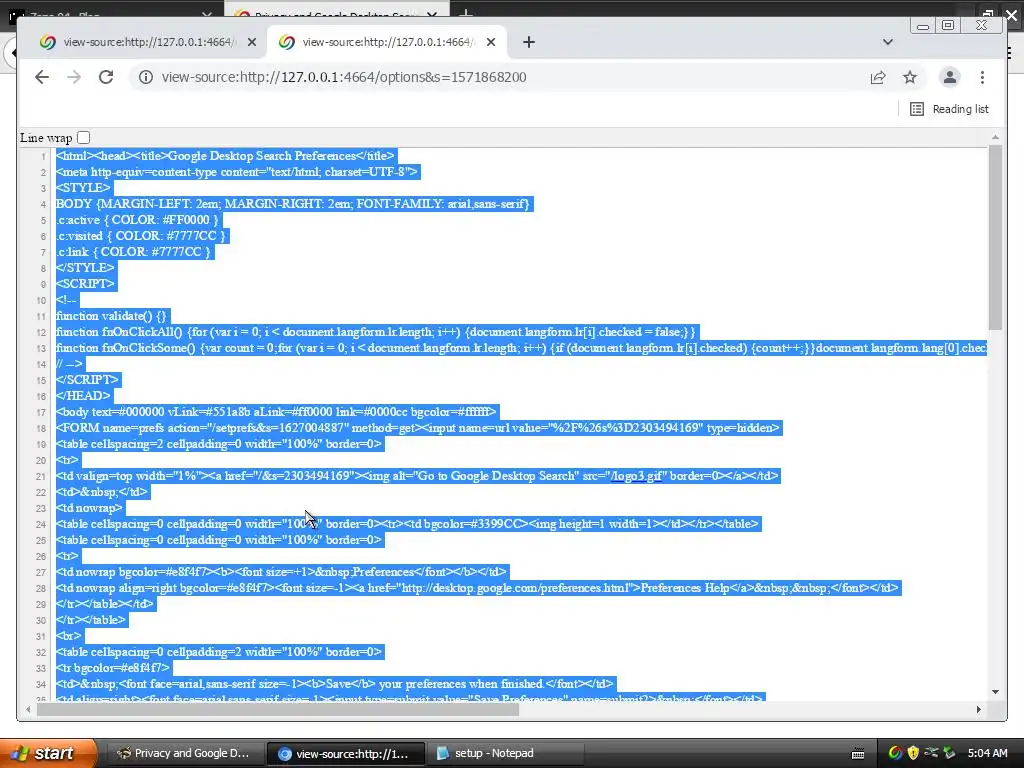Open the Reading list panel
Viewport: 1024px width, 768px height.
click(x=950, y=109)
